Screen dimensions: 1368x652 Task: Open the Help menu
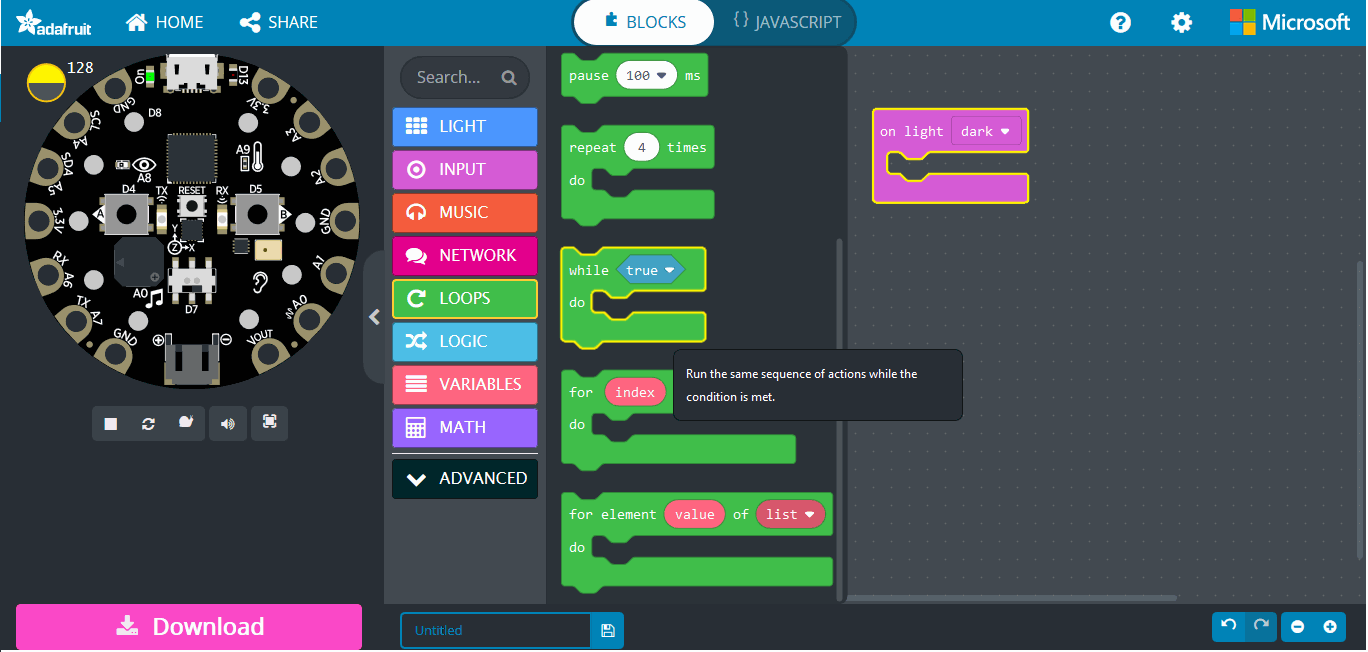coord(1120,22)
